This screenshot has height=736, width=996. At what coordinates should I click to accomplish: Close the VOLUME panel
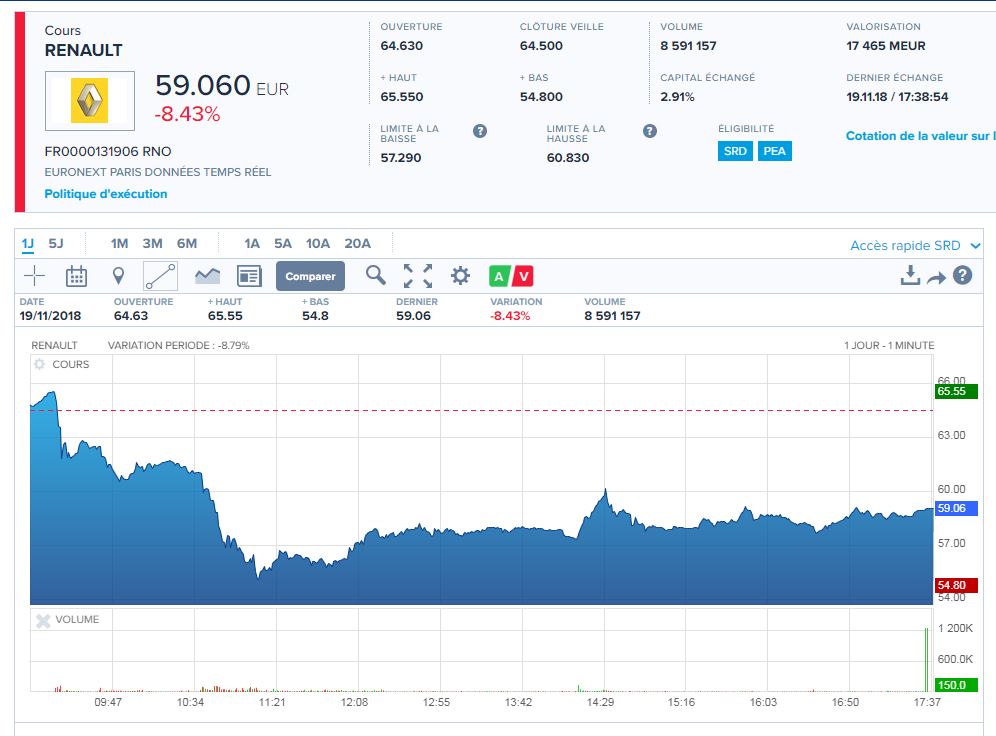[43, 620]
